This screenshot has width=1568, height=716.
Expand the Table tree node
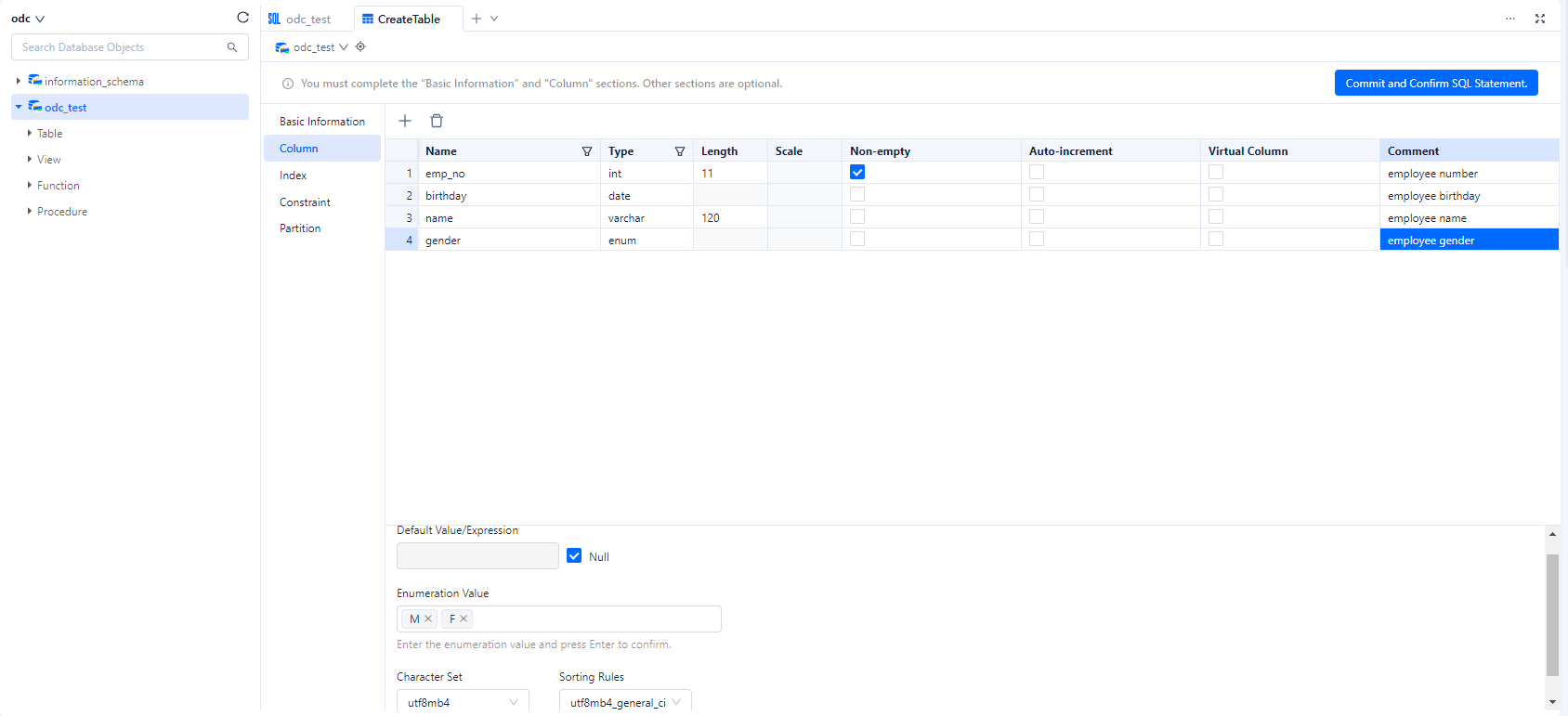click(x=30, y=134)
